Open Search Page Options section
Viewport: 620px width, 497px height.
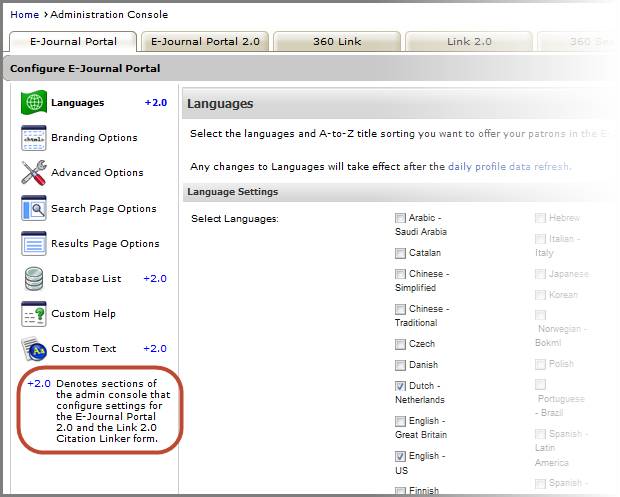pos(104,208)
